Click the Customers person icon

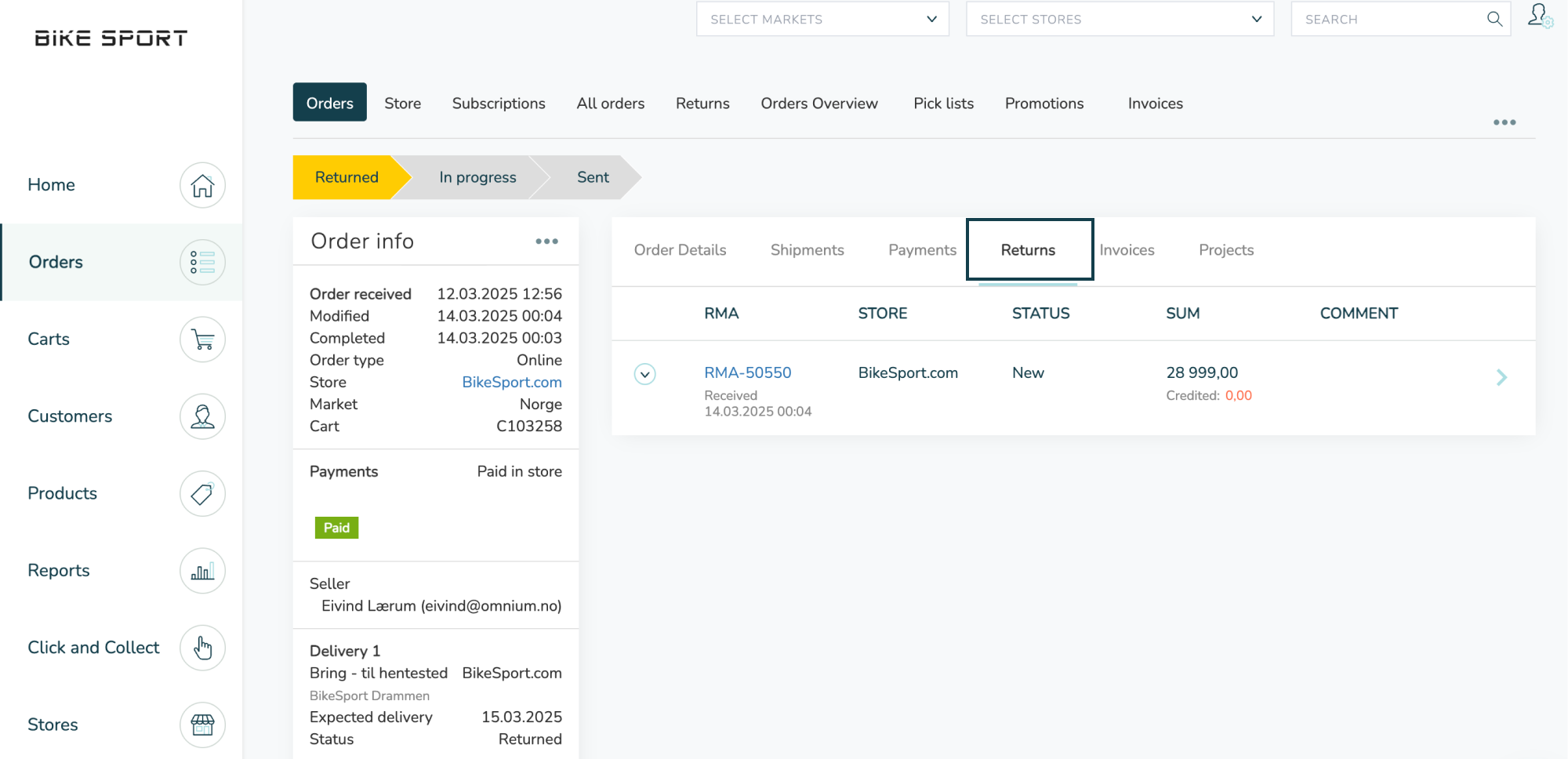click(202, 416)
